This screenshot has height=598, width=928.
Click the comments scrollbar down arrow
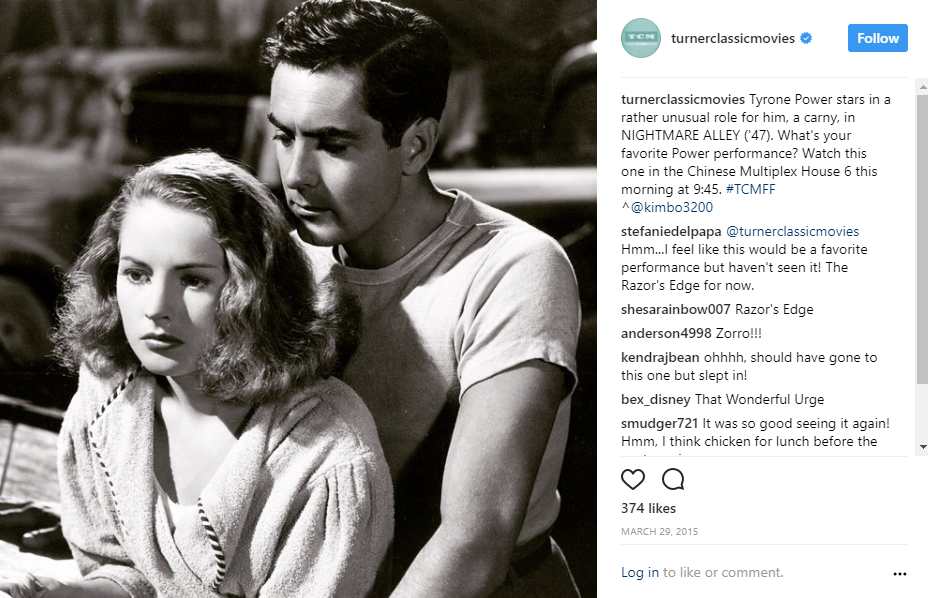click(922, 447)
